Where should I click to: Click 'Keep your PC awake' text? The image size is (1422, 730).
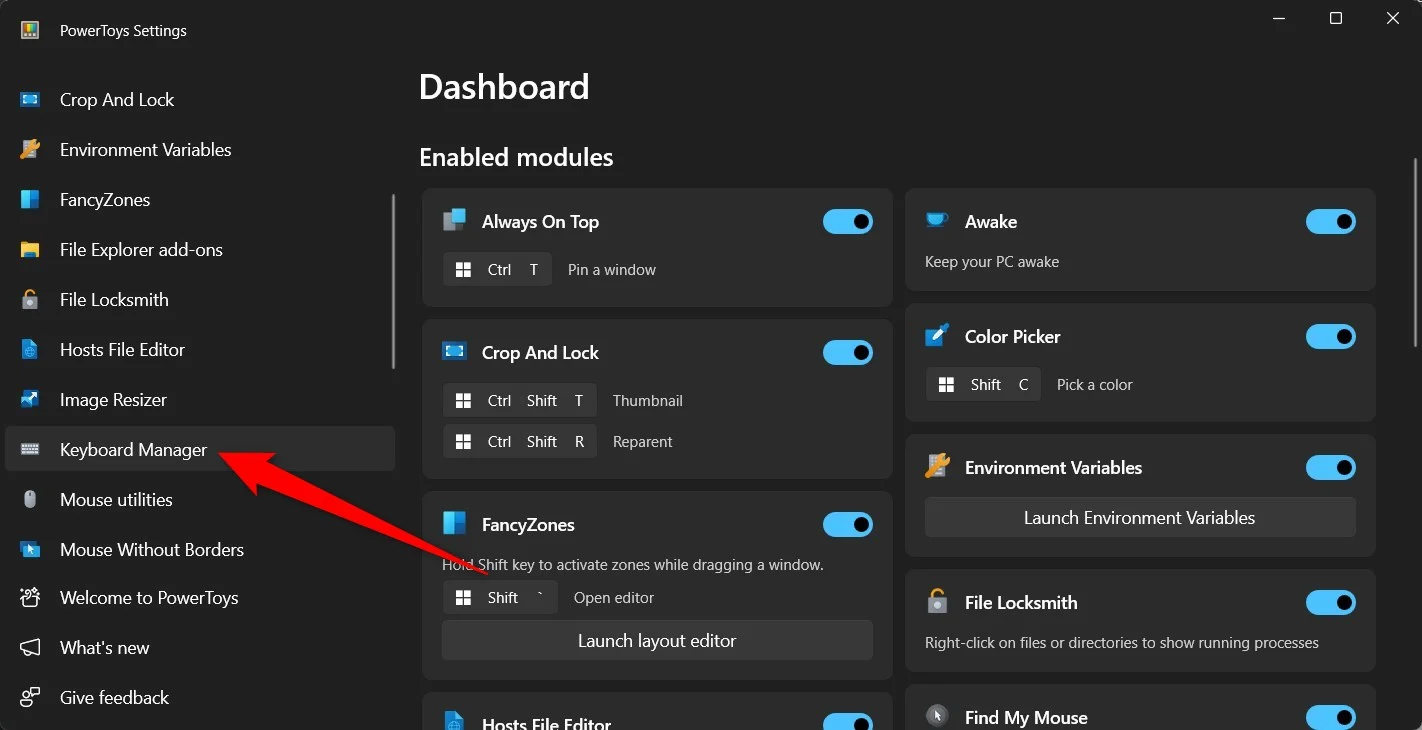coord(992,262)
